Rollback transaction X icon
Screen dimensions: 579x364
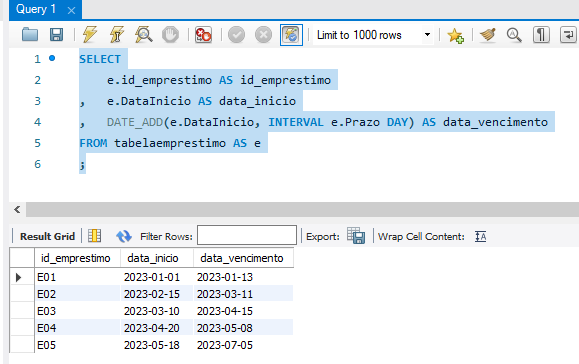point(263,35)
